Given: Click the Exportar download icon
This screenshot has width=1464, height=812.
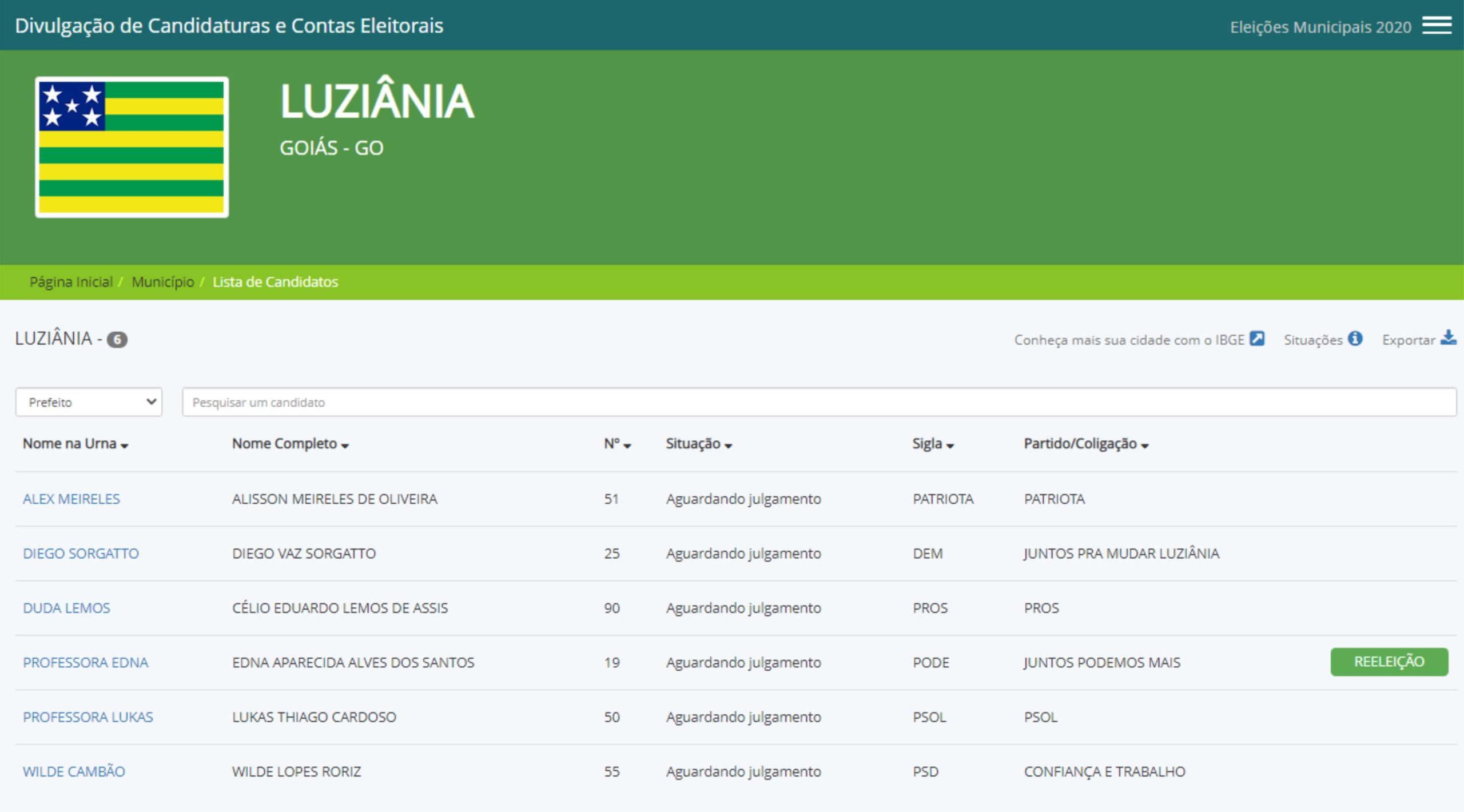Looking at the screenshot, I should coord(1448,338).
